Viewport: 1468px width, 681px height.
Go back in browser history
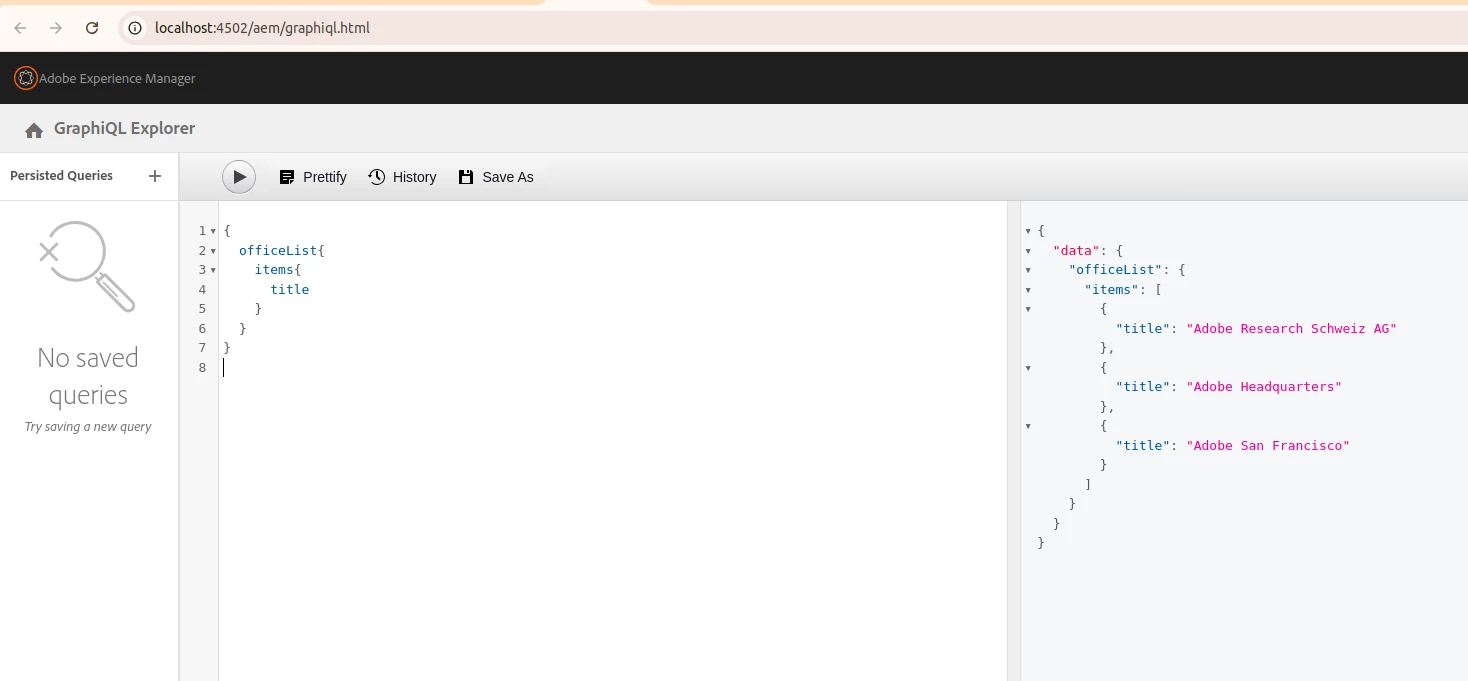click(20, 28)
